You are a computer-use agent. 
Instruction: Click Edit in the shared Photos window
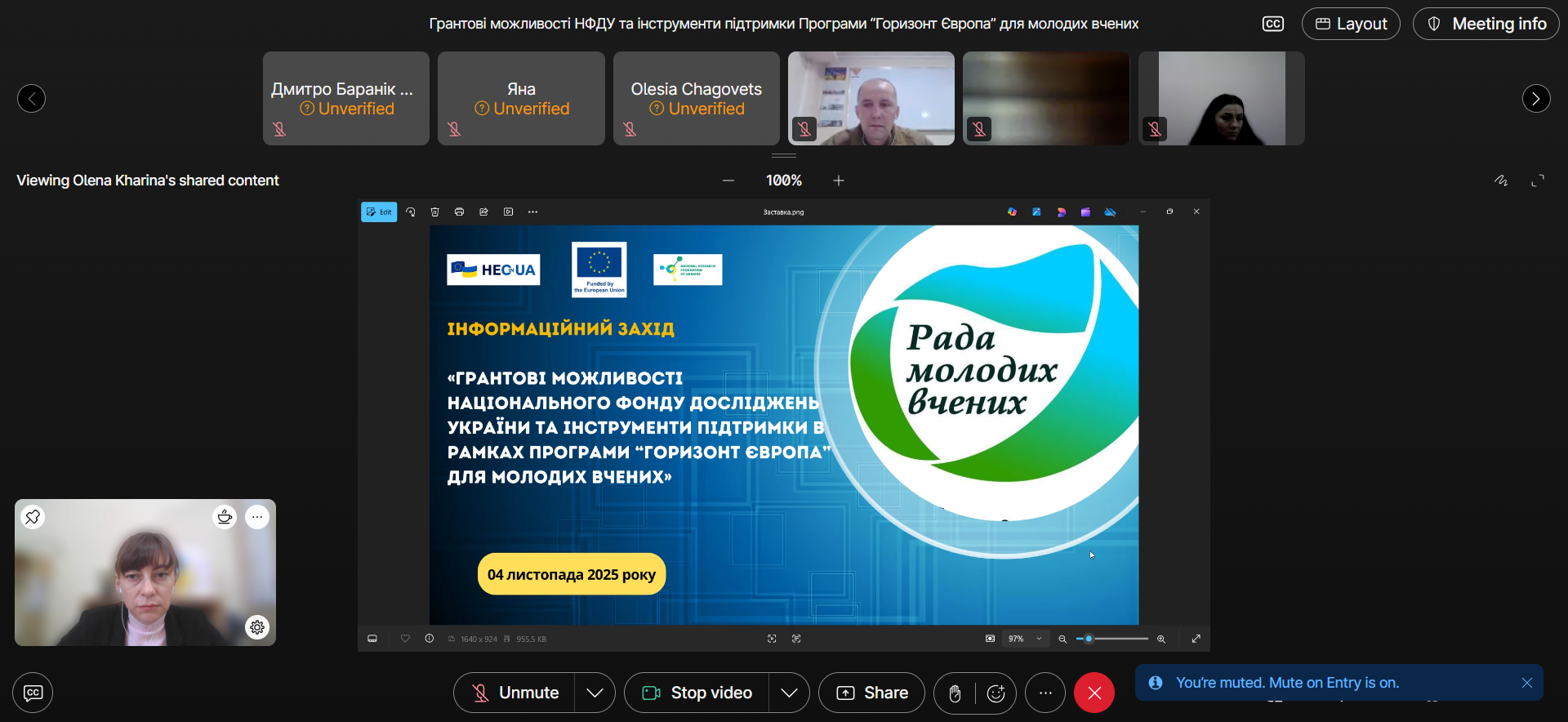point(379,212)
